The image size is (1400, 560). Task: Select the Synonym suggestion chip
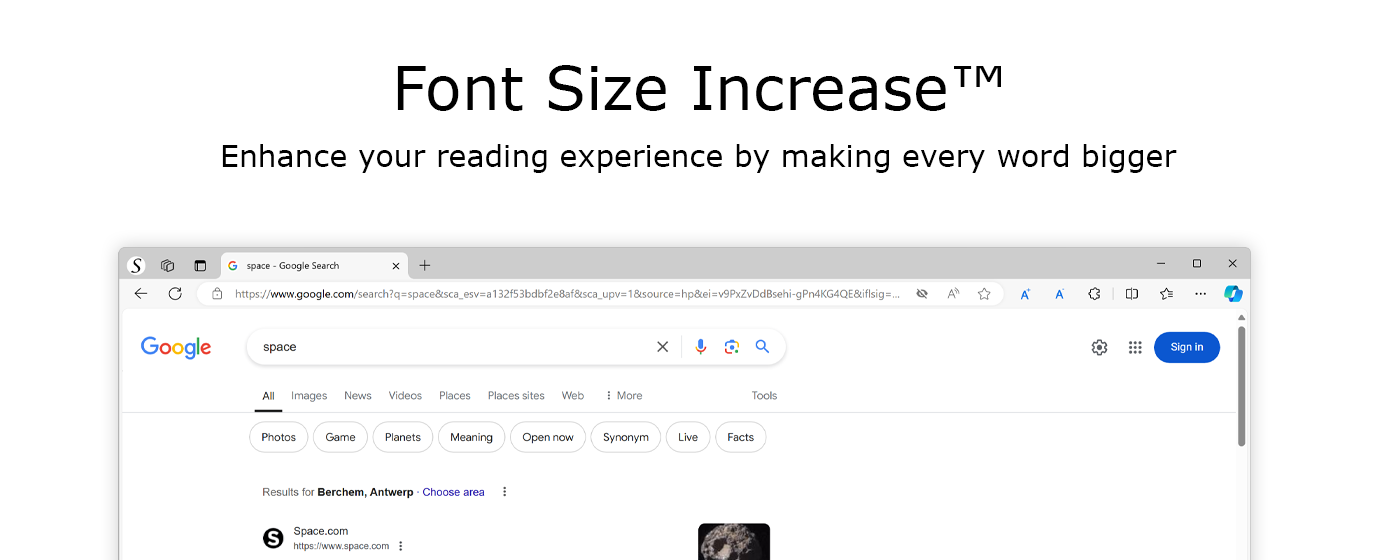tap(626, 437)
